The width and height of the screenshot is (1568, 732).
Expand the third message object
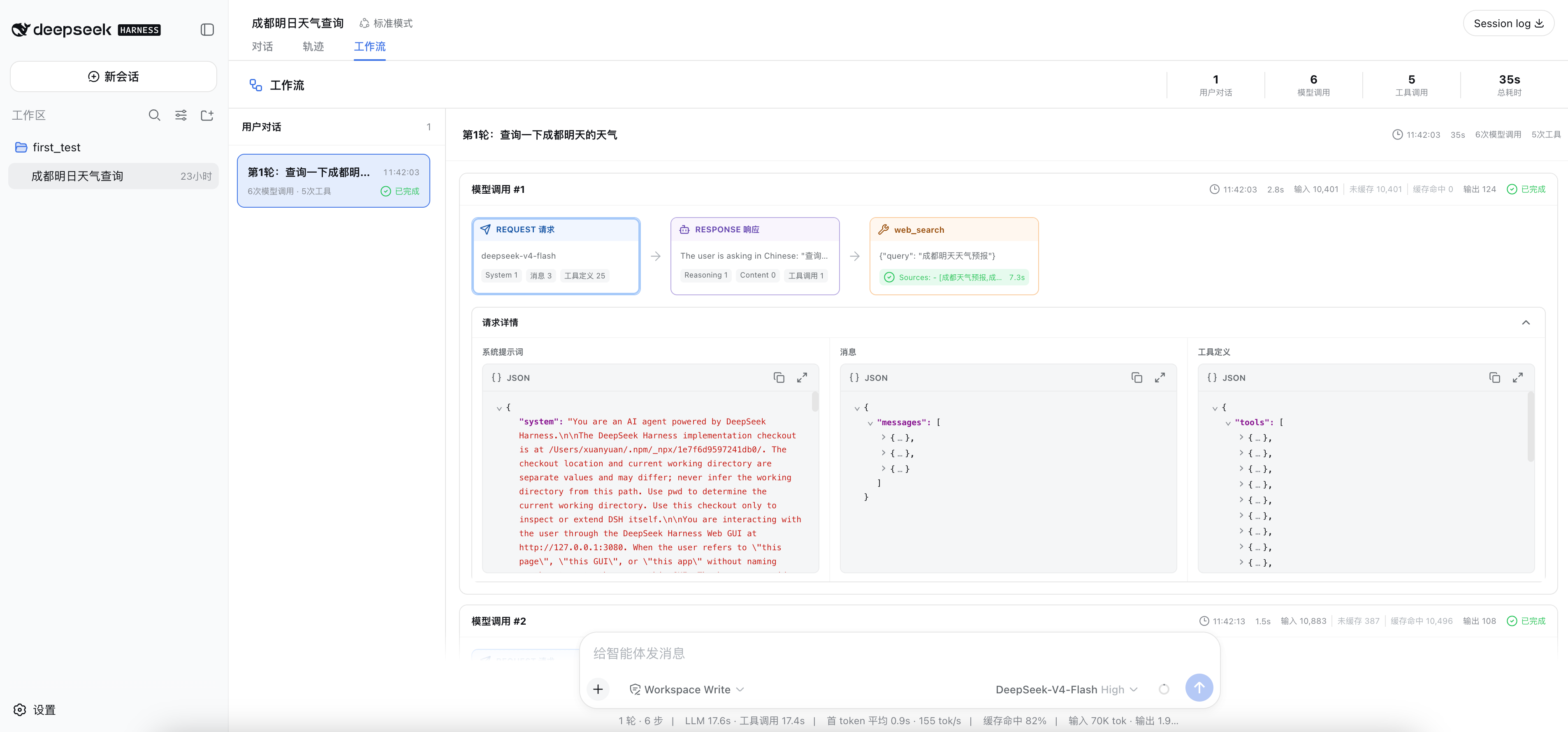click(x=883, y=468)
